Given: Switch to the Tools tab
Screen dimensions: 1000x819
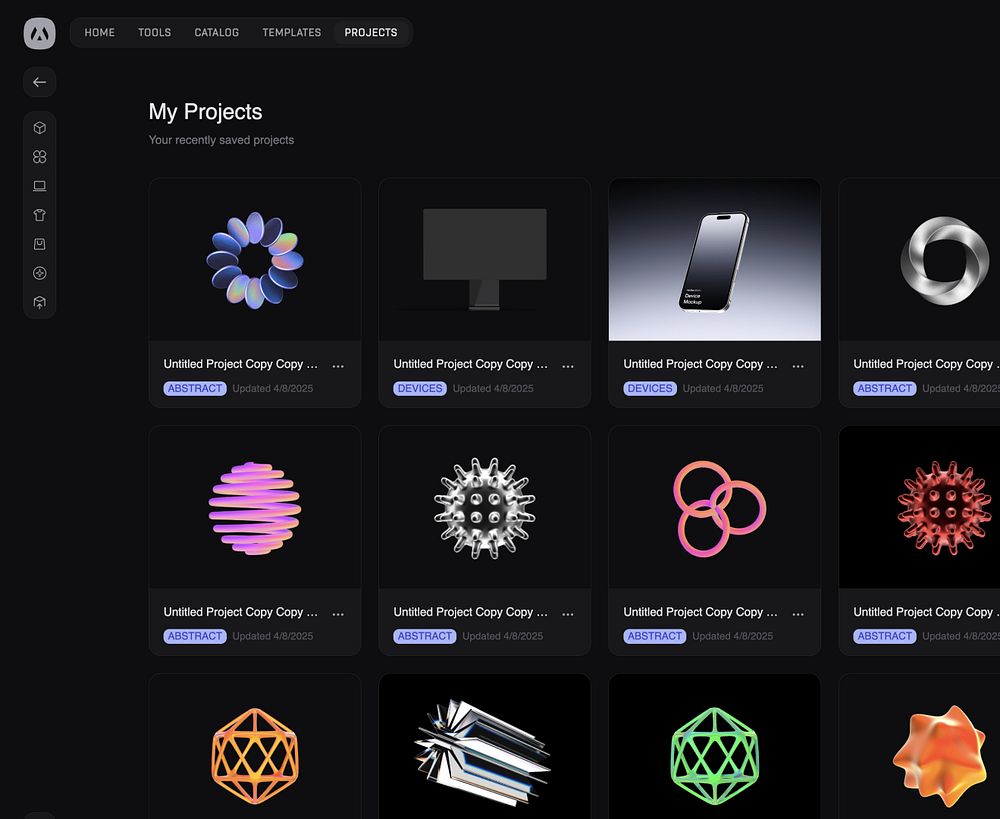Looking at the screenshot, I should tap(154, 33).
